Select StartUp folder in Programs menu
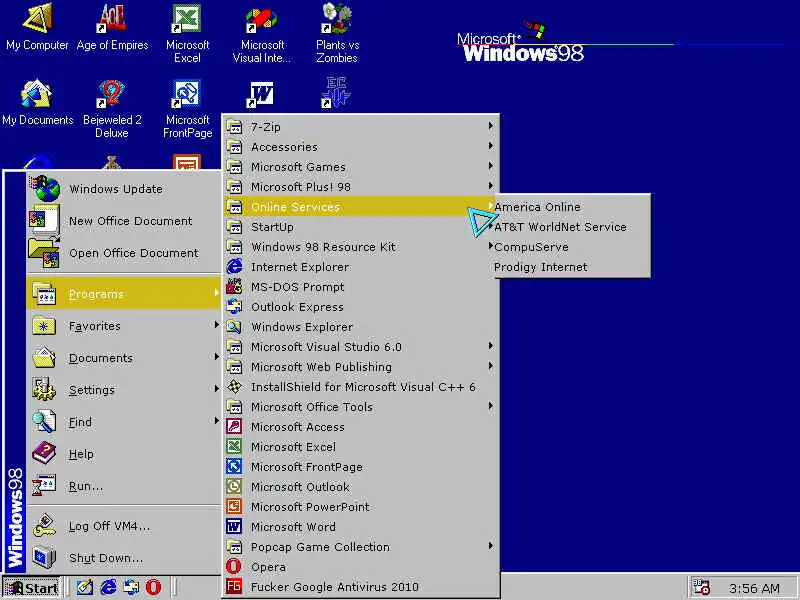800x600 pixels. click(360, 226)
